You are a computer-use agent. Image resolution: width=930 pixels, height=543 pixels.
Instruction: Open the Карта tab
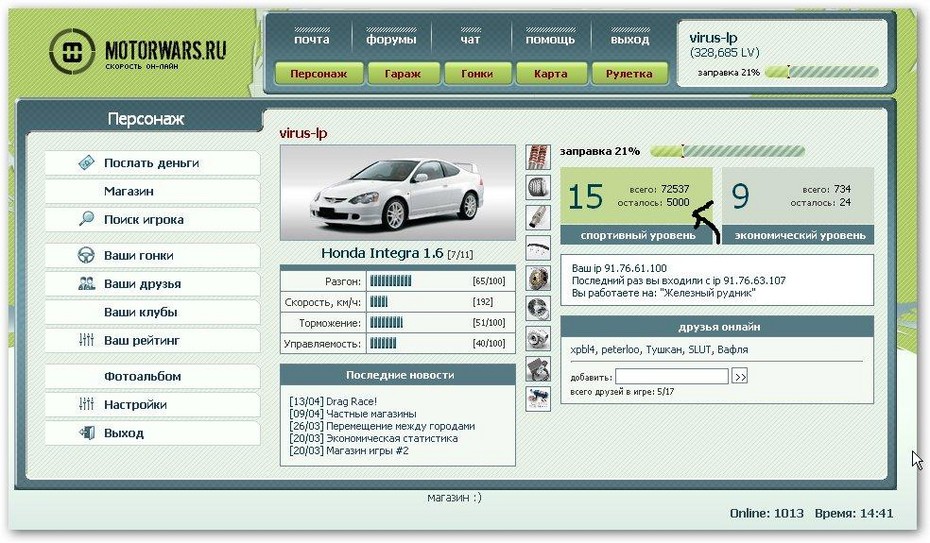(x=550, y=74)
